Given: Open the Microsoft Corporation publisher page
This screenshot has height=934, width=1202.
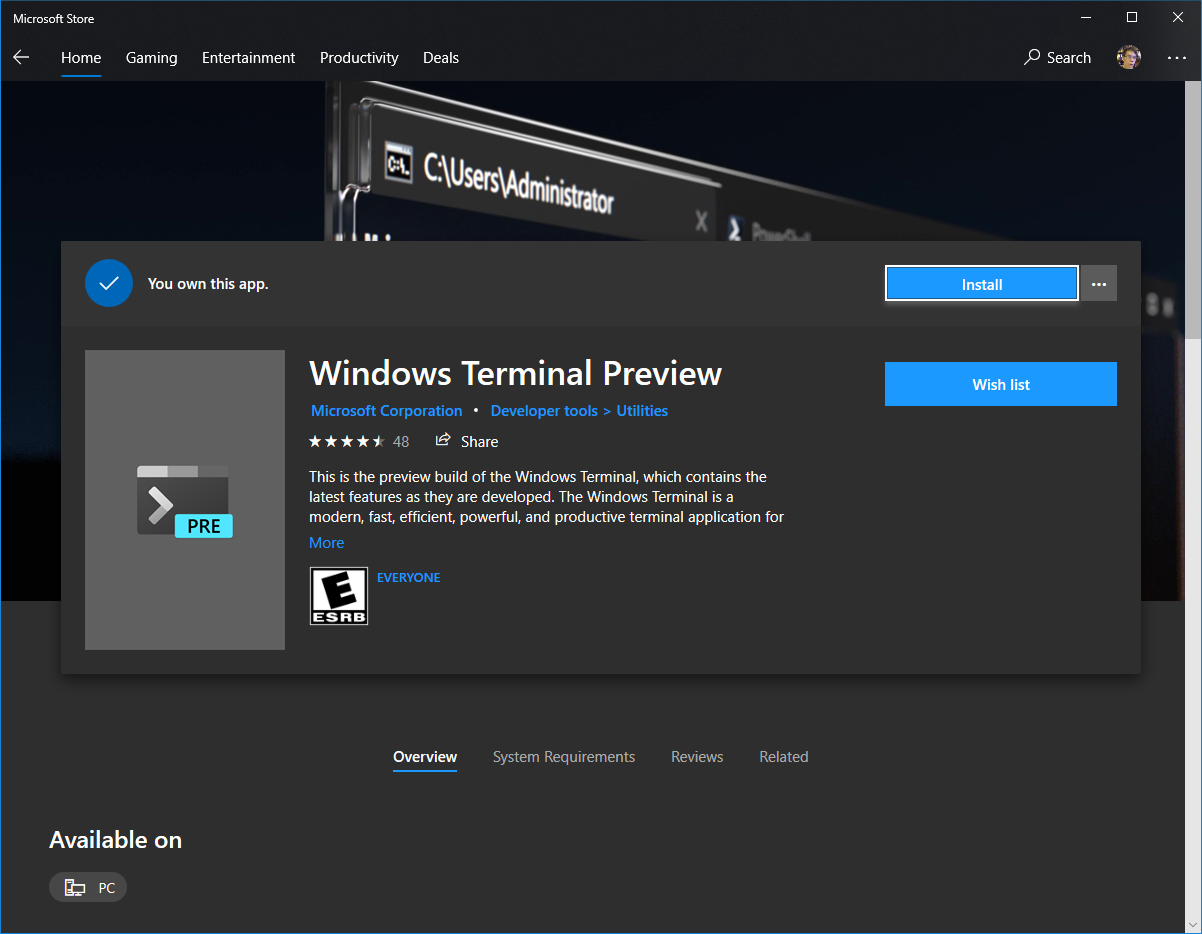Looking at the screenshot, I should (x=386, y=410).
